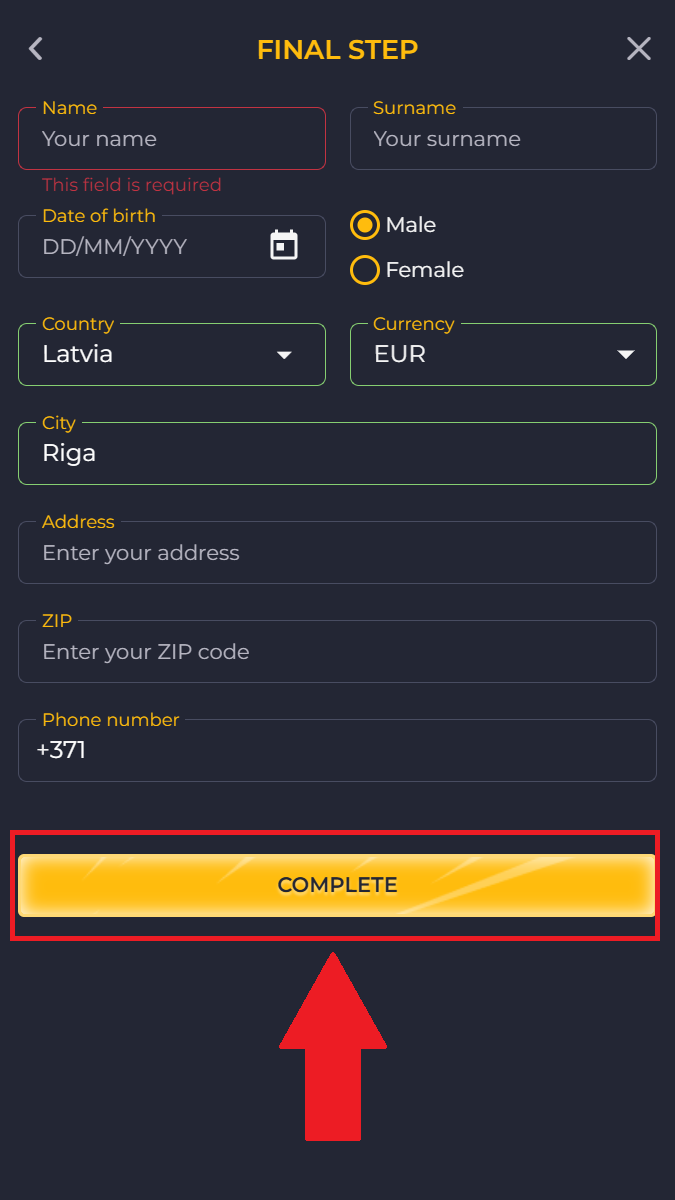Screen dimensions: 675x1200
Task: Click the Final Step heading
Action: [x=337, y=49]
